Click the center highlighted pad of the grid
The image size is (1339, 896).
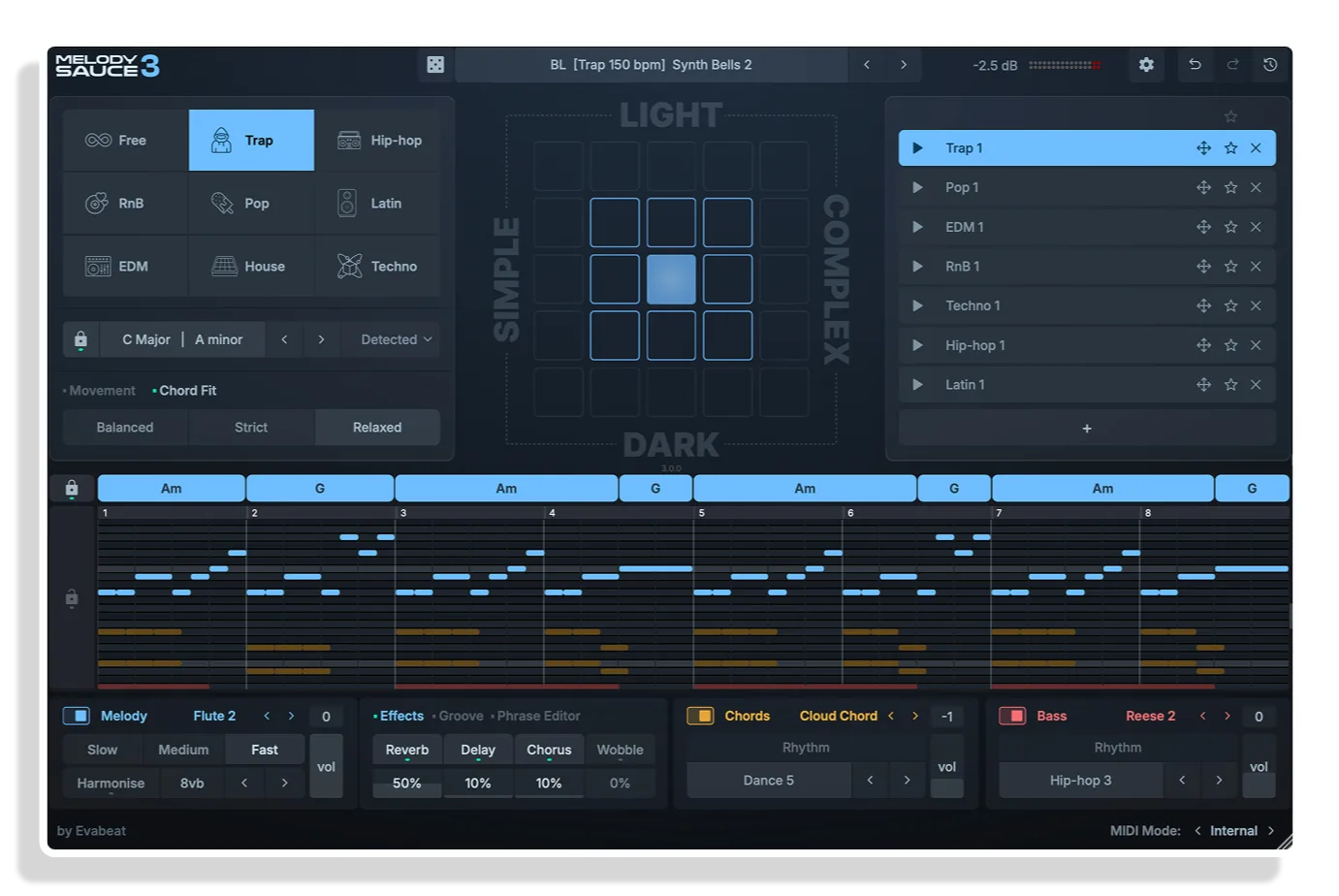coord(671,279)
